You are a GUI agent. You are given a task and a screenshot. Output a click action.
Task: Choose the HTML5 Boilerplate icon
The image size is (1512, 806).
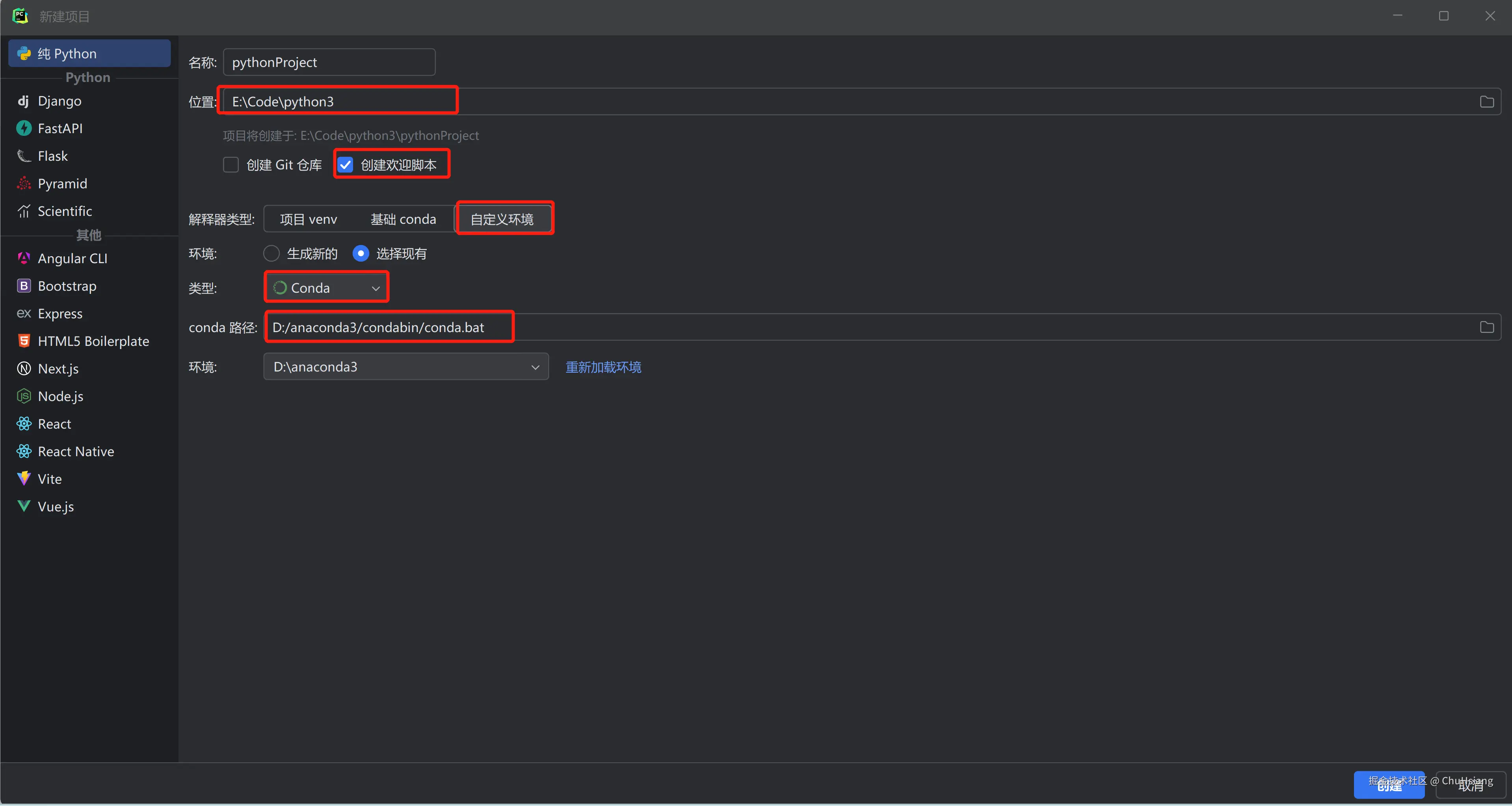click(24, 341)
